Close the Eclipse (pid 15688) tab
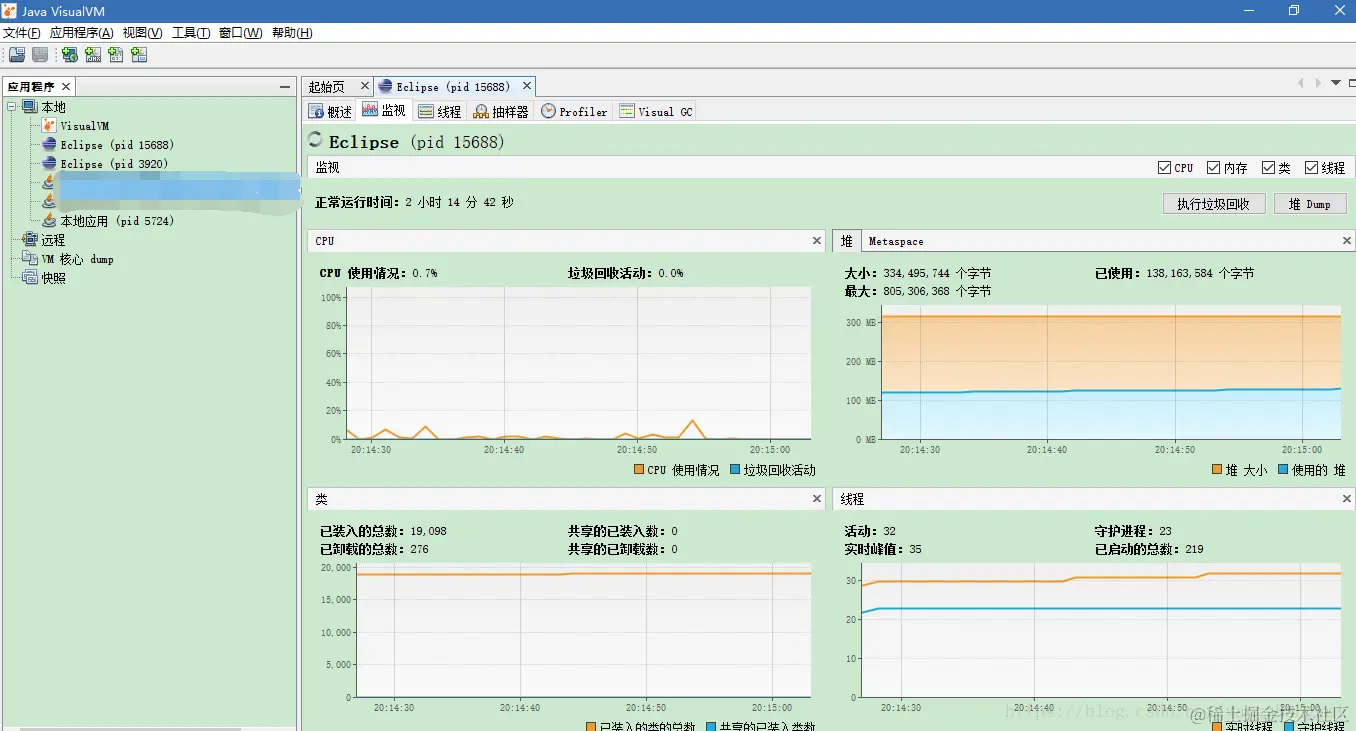Image resolution: width=1356 pixels, height=731 pixels. point(528,87)
